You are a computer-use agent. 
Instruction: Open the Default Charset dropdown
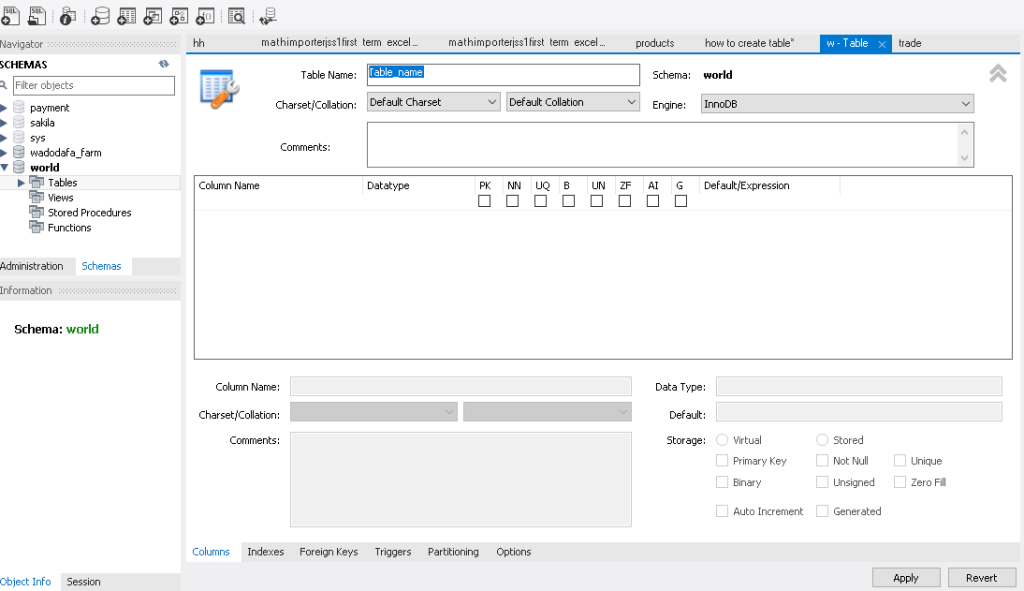coord(434,102)
